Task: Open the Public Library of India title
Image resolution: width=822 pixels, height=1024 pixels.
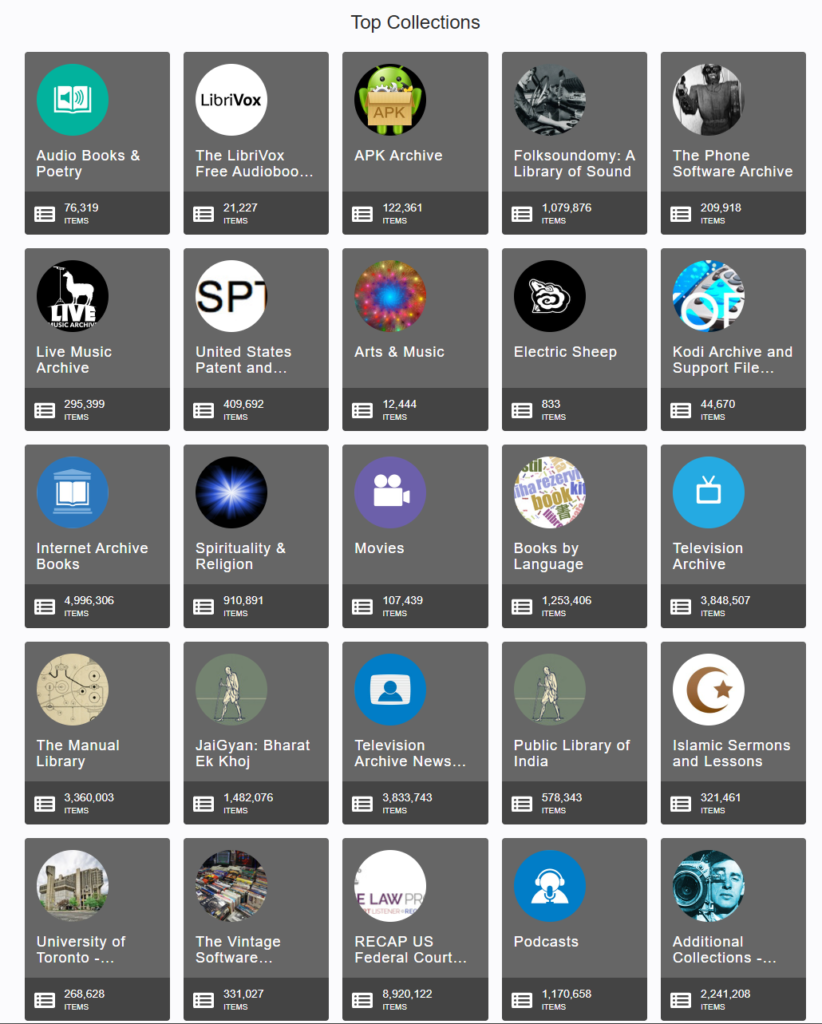Action: pos(571,753)
